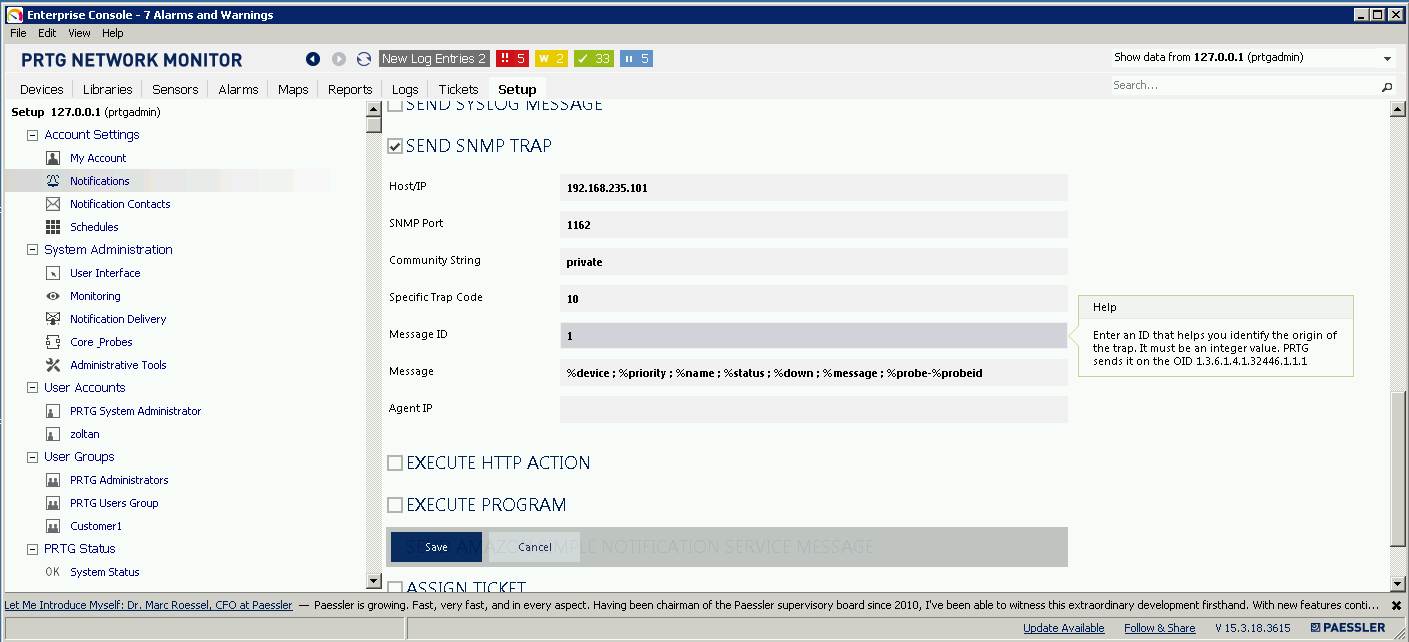This screenshot has height=642, width=1409.
Task: Open the View menu
Action: pyautogui.click(x=79, y=33)
